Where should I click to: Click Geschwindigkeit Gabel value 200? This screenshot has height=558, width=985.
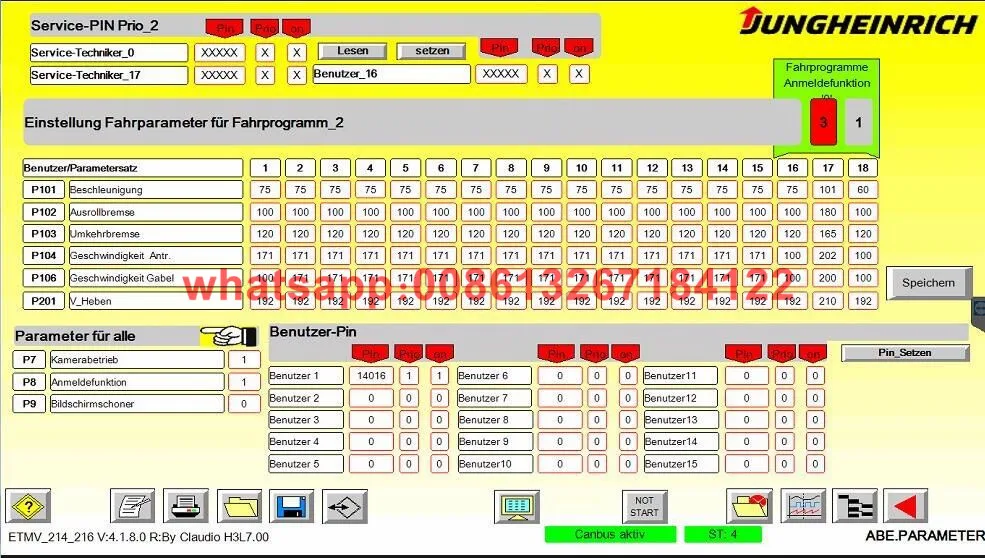[827, 278]
